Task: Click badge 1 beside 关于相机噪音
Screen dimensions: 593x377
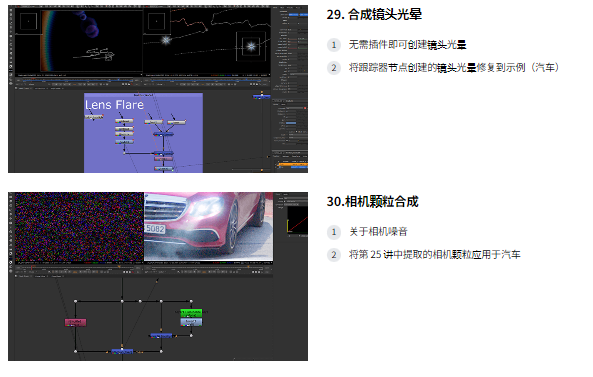Action: pyautogui.click(x=334, y=232)
